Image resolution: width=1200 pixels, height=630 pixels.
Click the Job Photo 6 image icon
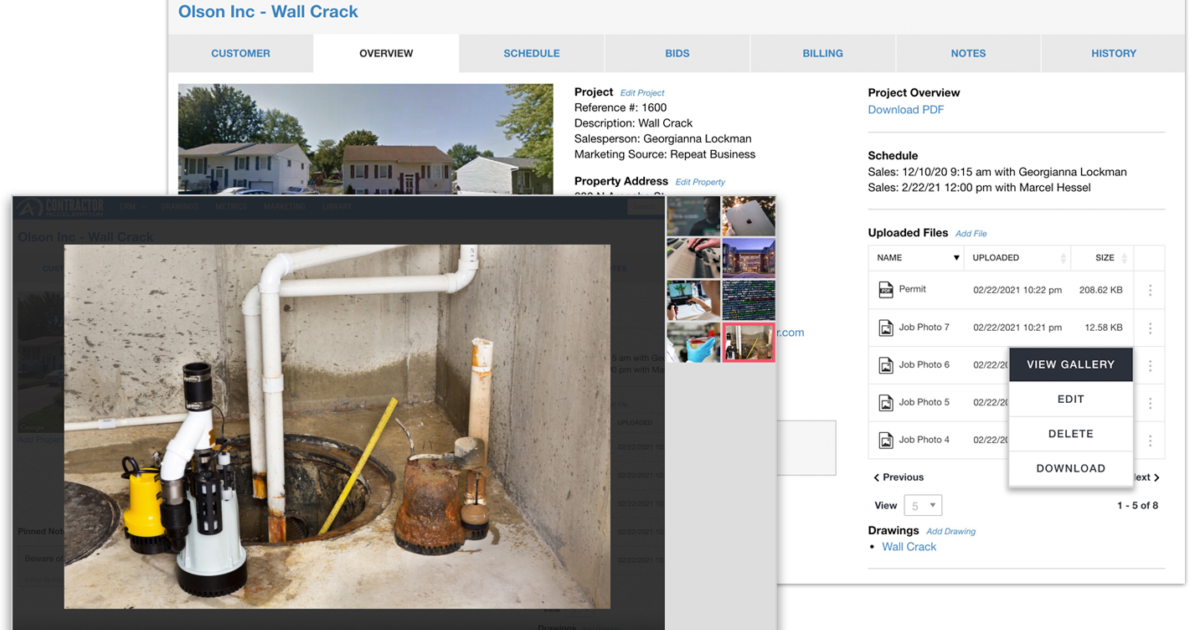click(x=885, y=364)
